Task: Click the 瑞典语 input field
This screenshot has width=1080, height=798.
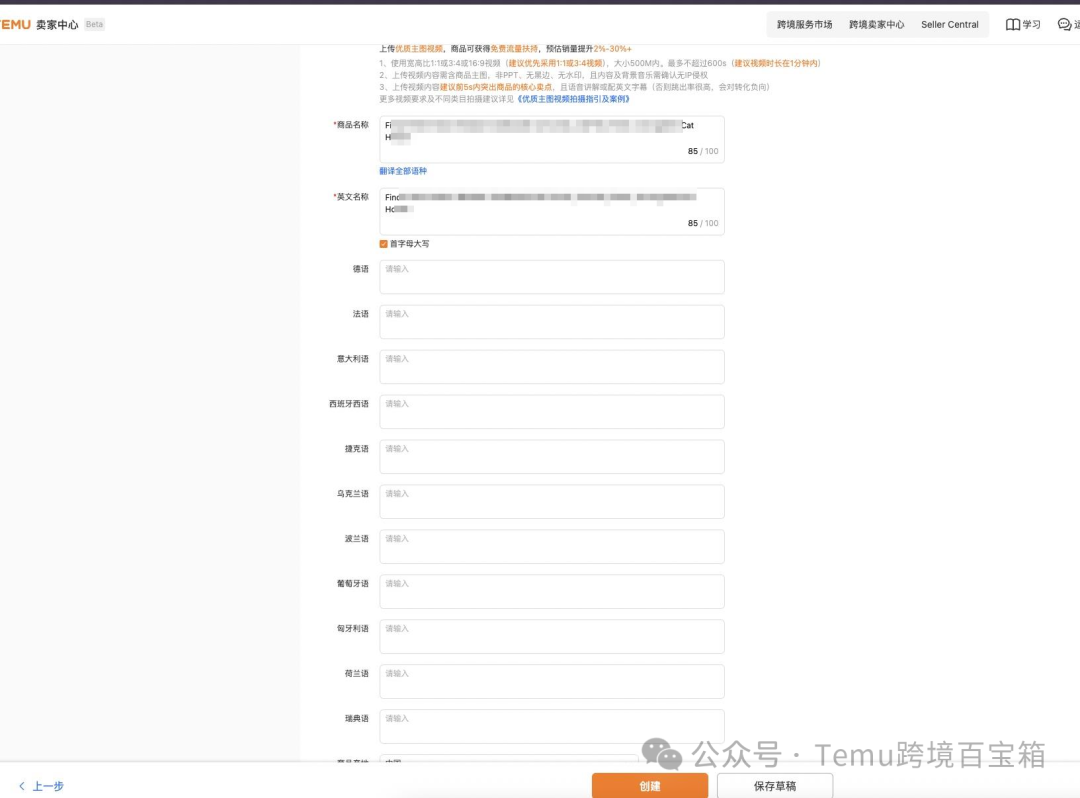Action: pyautogui.click(x=552, y=726)
